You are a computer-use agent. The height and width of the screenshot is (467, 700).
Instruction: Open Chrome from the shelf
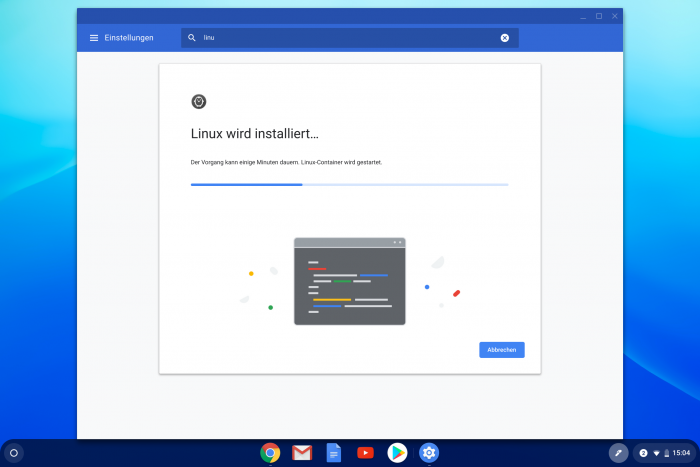(270, 453)
